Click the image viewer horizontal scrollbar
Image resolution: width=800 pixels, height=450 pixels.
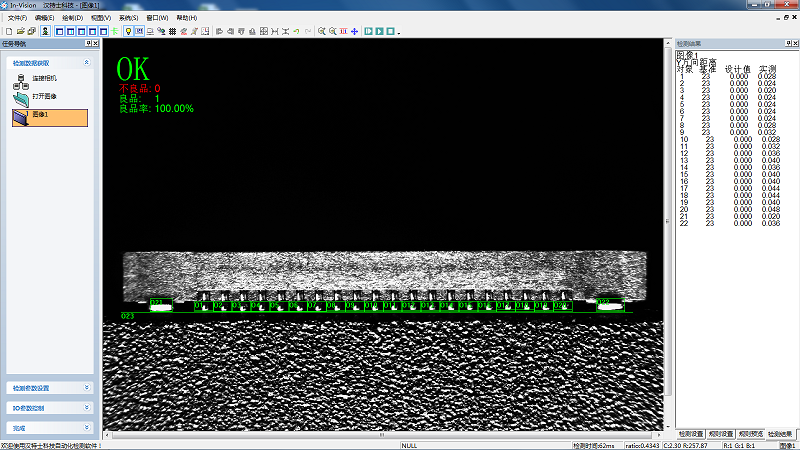pos(380,434)
